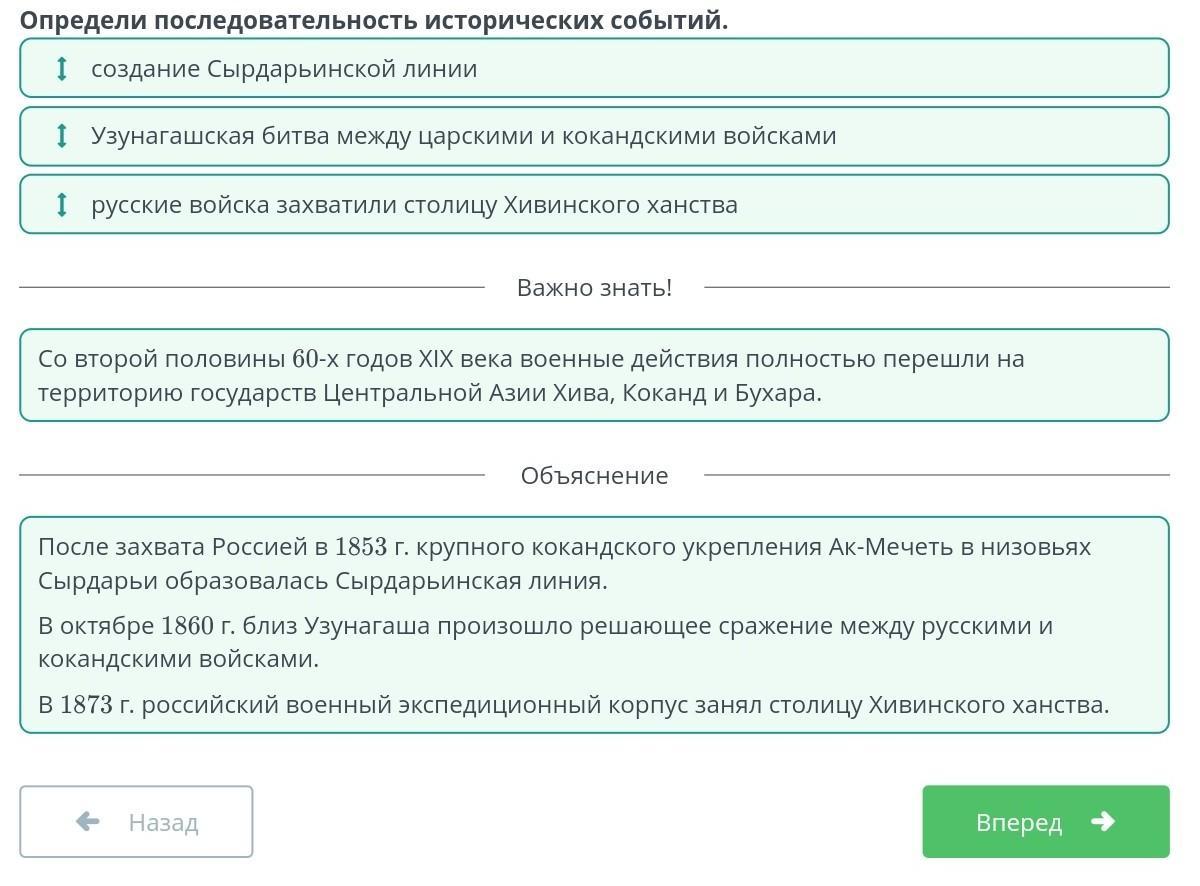Click the drag handle beside "создание Сырдарьинской линии"
Screen dimensions: 1200x886
(61, 69)
